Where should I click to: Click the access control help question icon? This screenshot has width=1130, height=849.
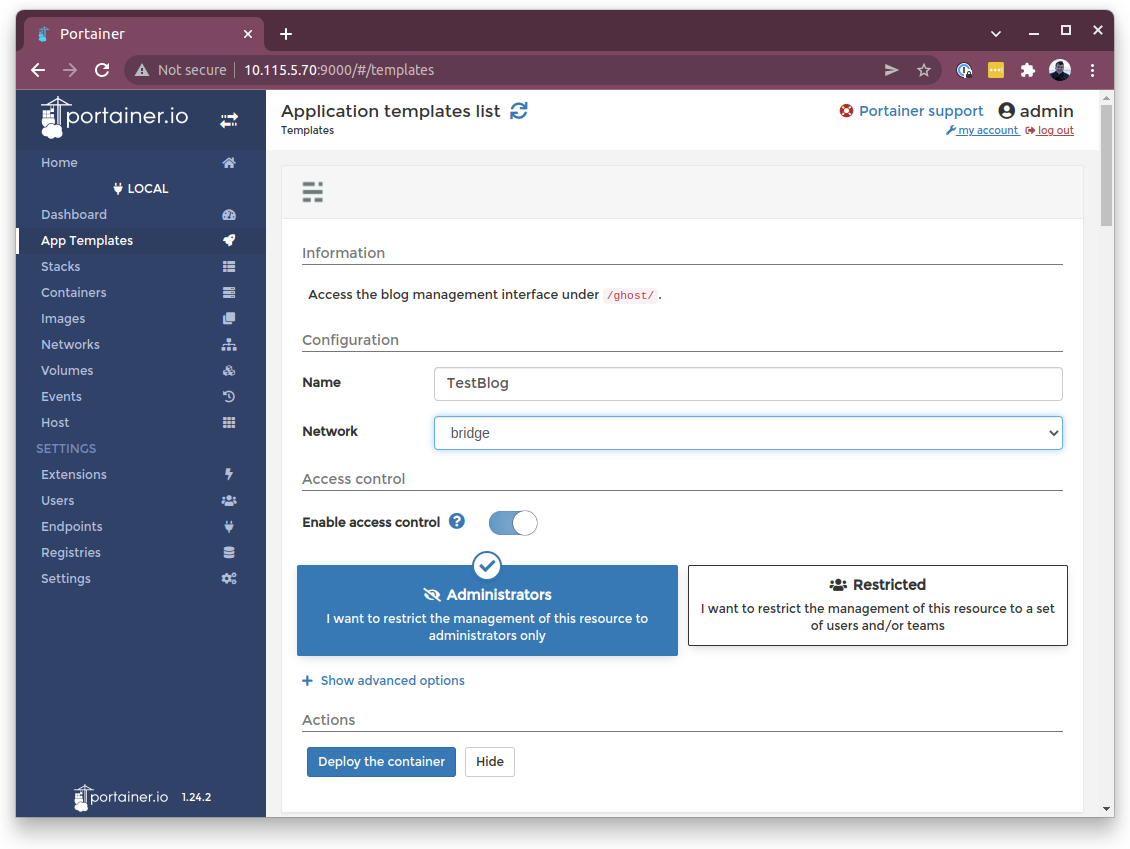point(457,521)
